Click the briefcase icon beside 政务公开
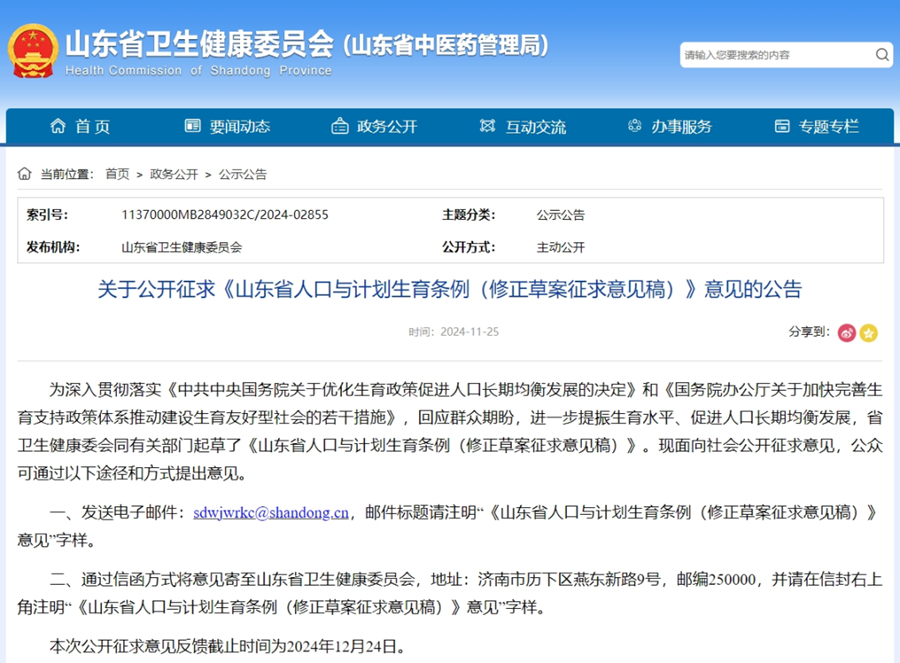The image size is (900, 663). [x=340, y=126]
